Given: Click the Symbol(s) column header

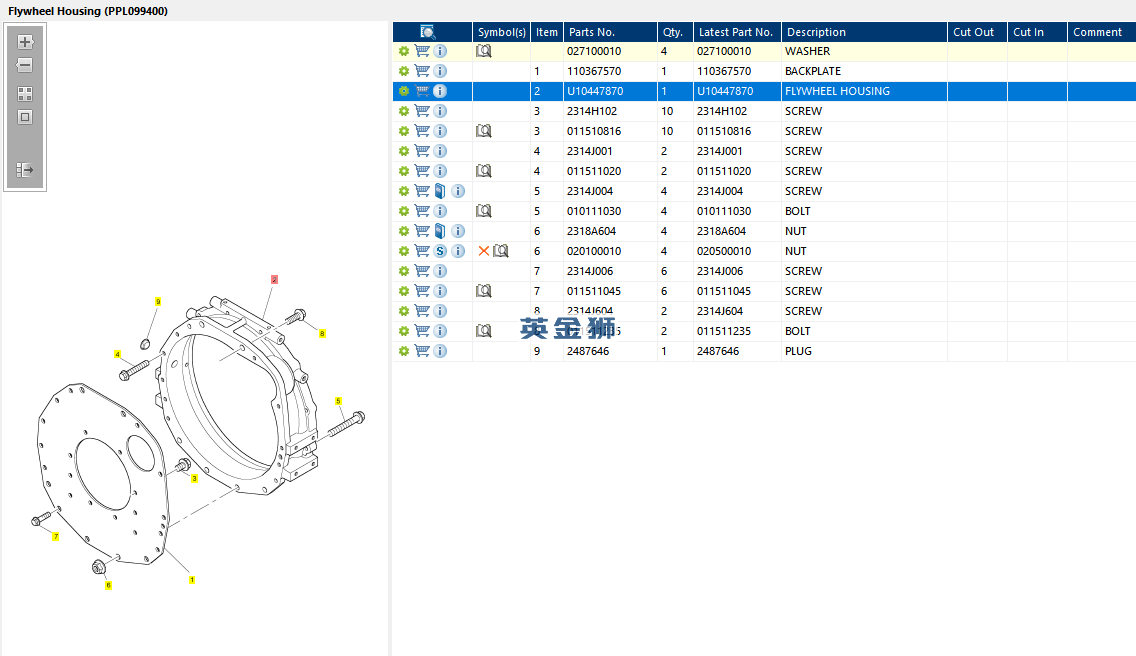Looking at the screenshot, I should (501, 32).
